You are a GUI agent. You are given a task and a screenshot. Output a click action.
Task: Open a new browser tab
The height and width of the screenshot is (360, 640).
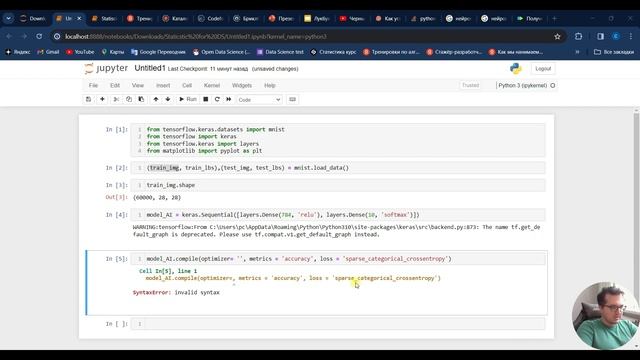(554, 18)
